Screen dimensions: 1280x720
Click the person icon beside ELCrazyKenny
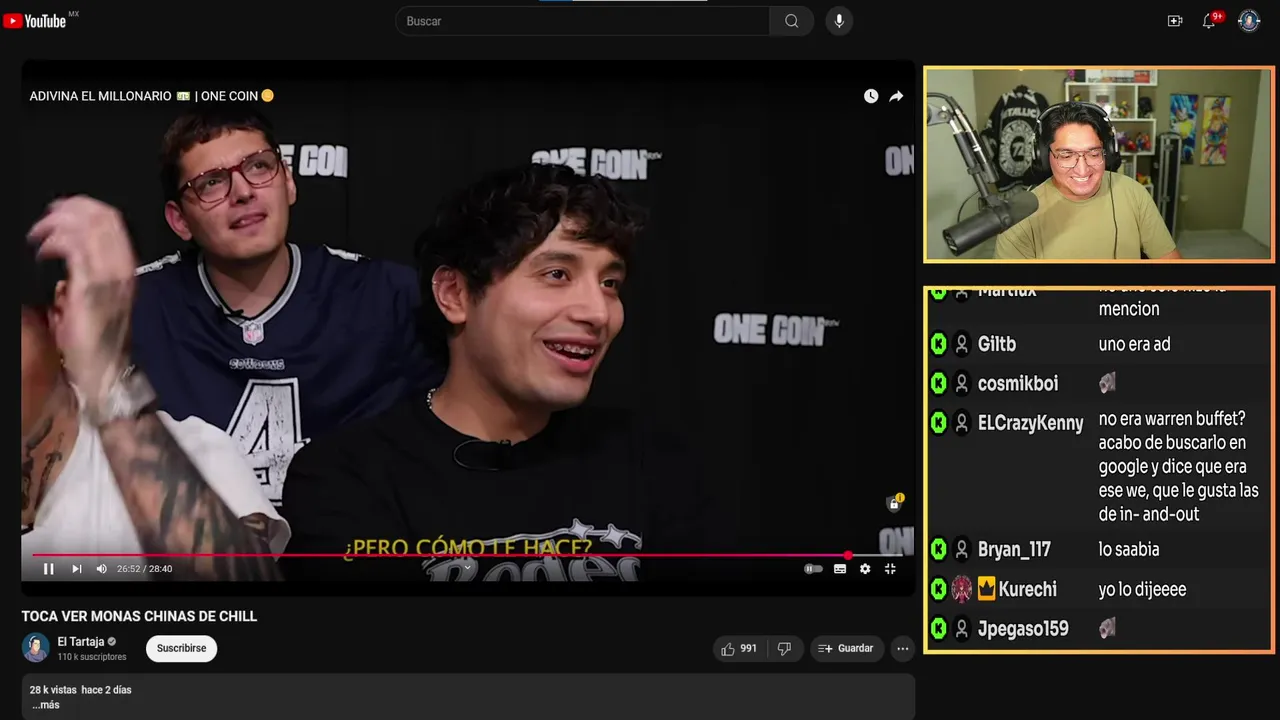(962, 423)
